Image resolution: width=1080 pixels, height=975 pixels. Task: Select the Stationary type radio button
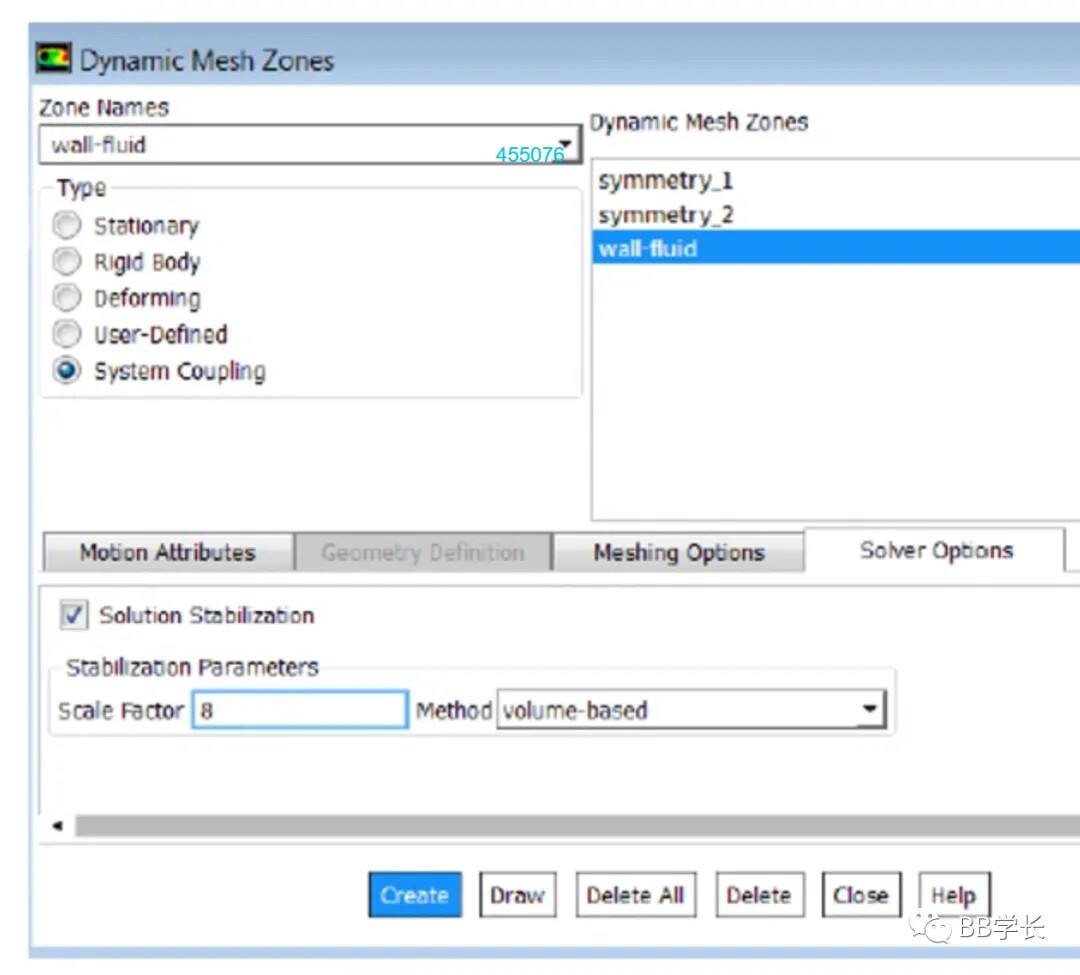tap(67, 226)
